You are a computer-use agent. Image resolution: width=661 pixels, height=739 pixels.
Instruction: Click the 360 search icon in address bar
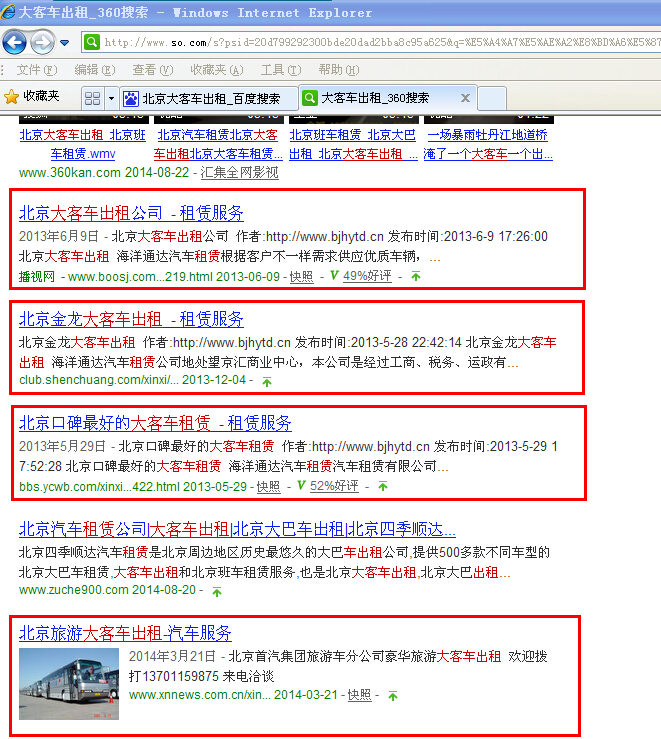pos(92,42)
